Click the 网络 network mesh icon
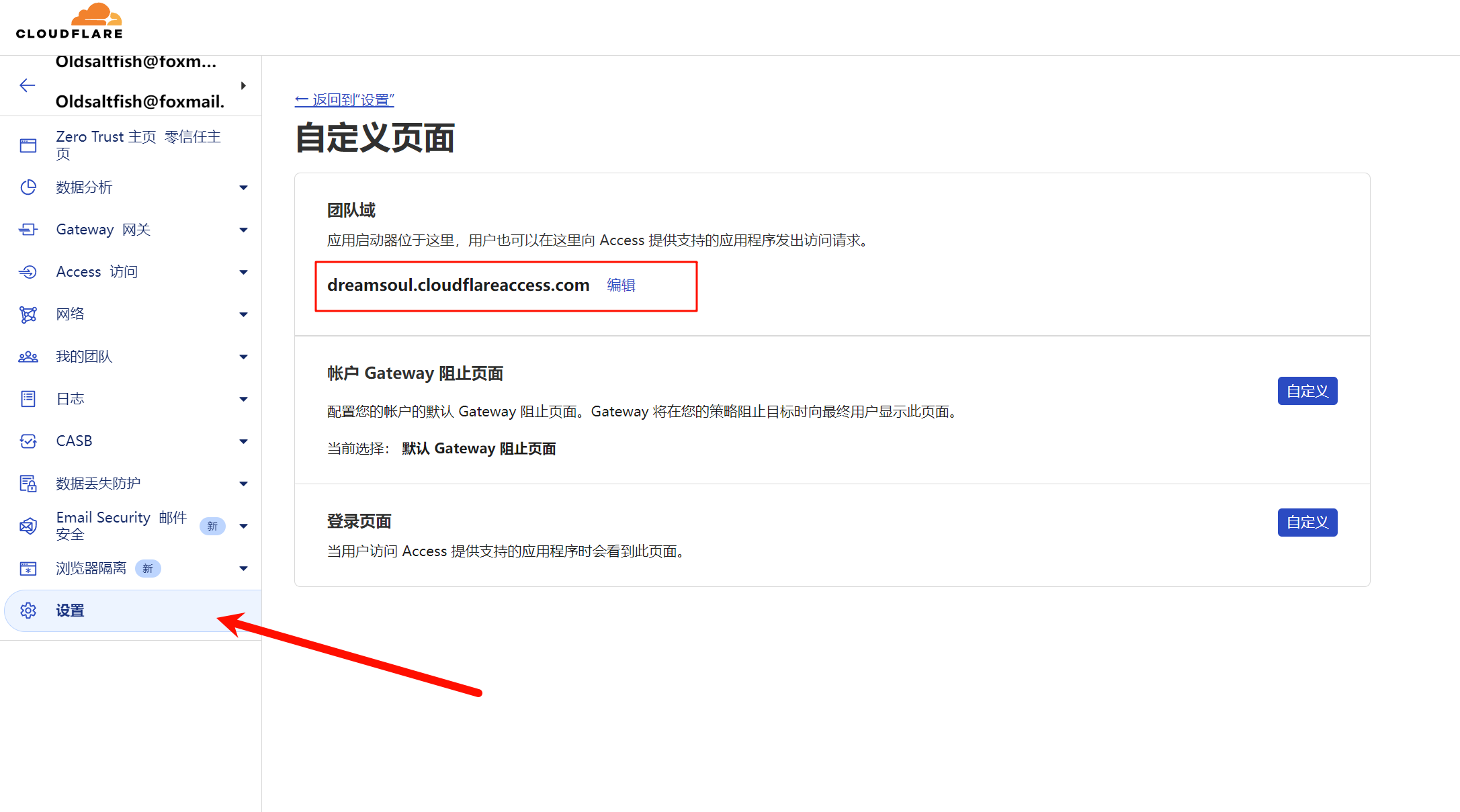 pyautogui.click(x=28, y=314)
